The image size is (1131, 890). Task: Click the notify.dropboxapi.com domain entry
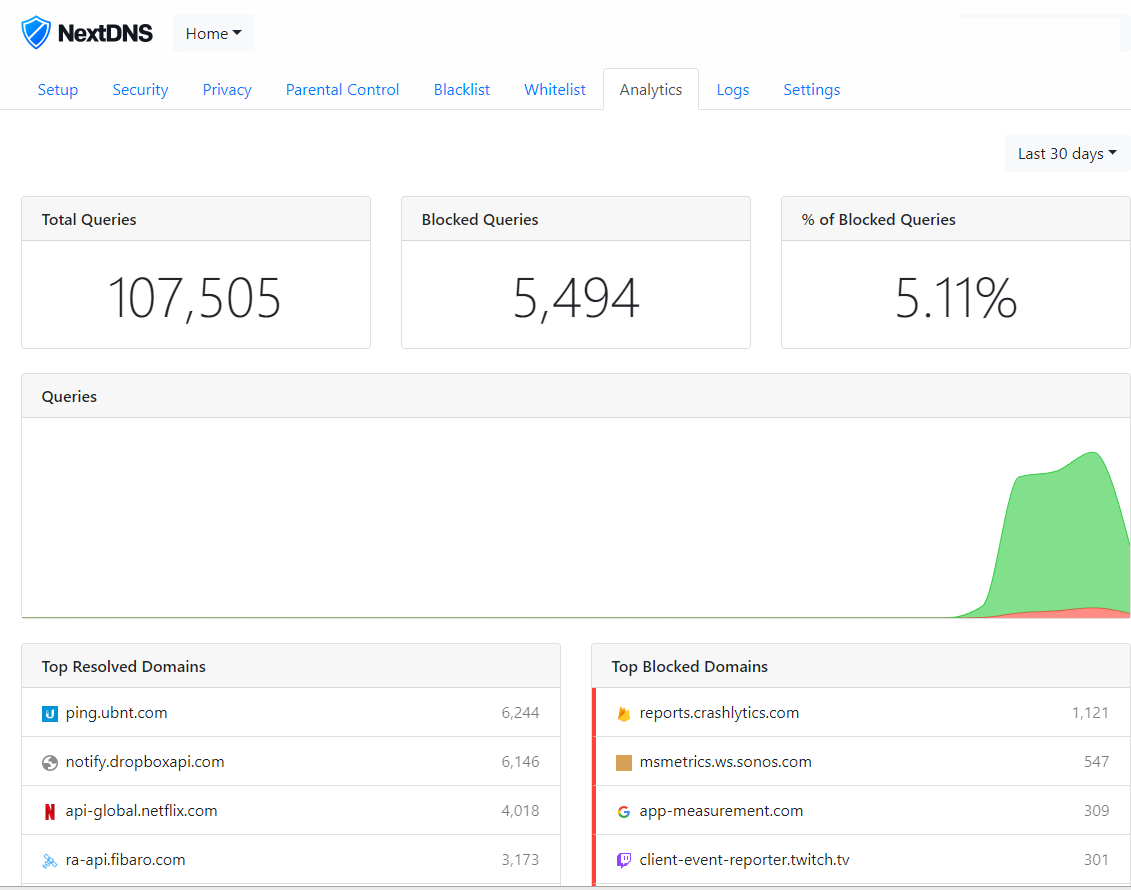pyautogui.click(x=145, y=762)
